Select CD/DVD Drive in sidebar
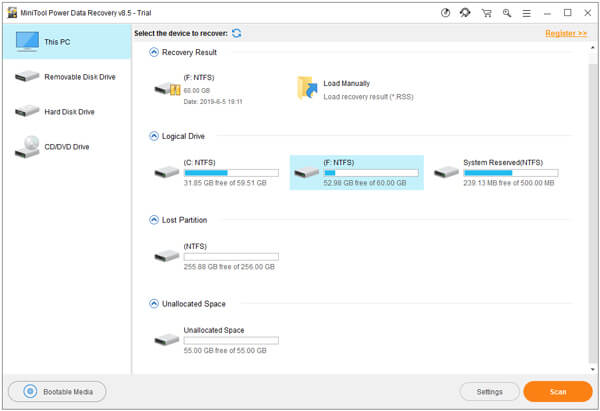 click(x=67, y=147)
